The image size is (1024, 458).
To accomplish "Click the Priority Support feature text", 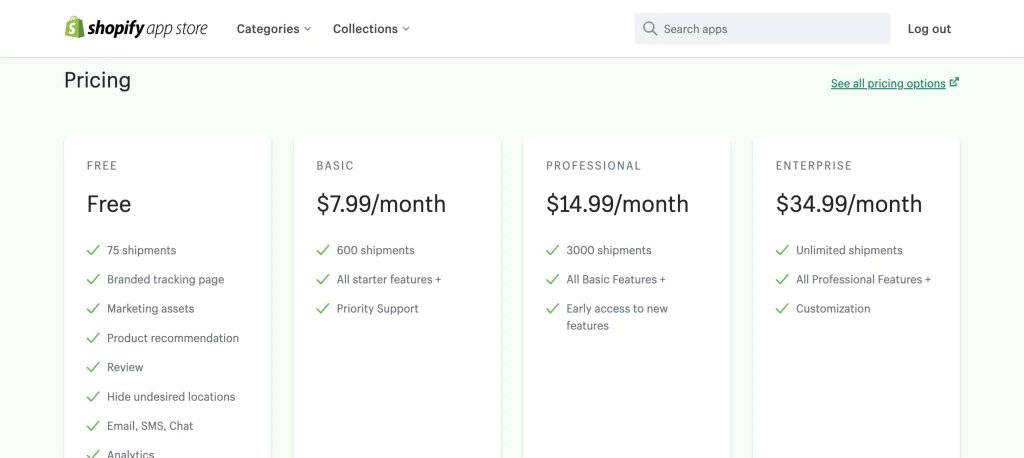I will (x=377, y=308).
